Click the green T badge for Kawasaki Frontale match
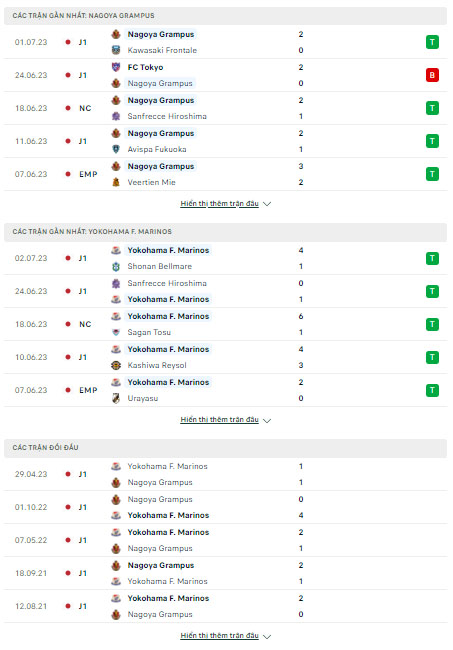The width and height of the screenshot is (453, 650). pyautogui.click(x=432, y=42)
